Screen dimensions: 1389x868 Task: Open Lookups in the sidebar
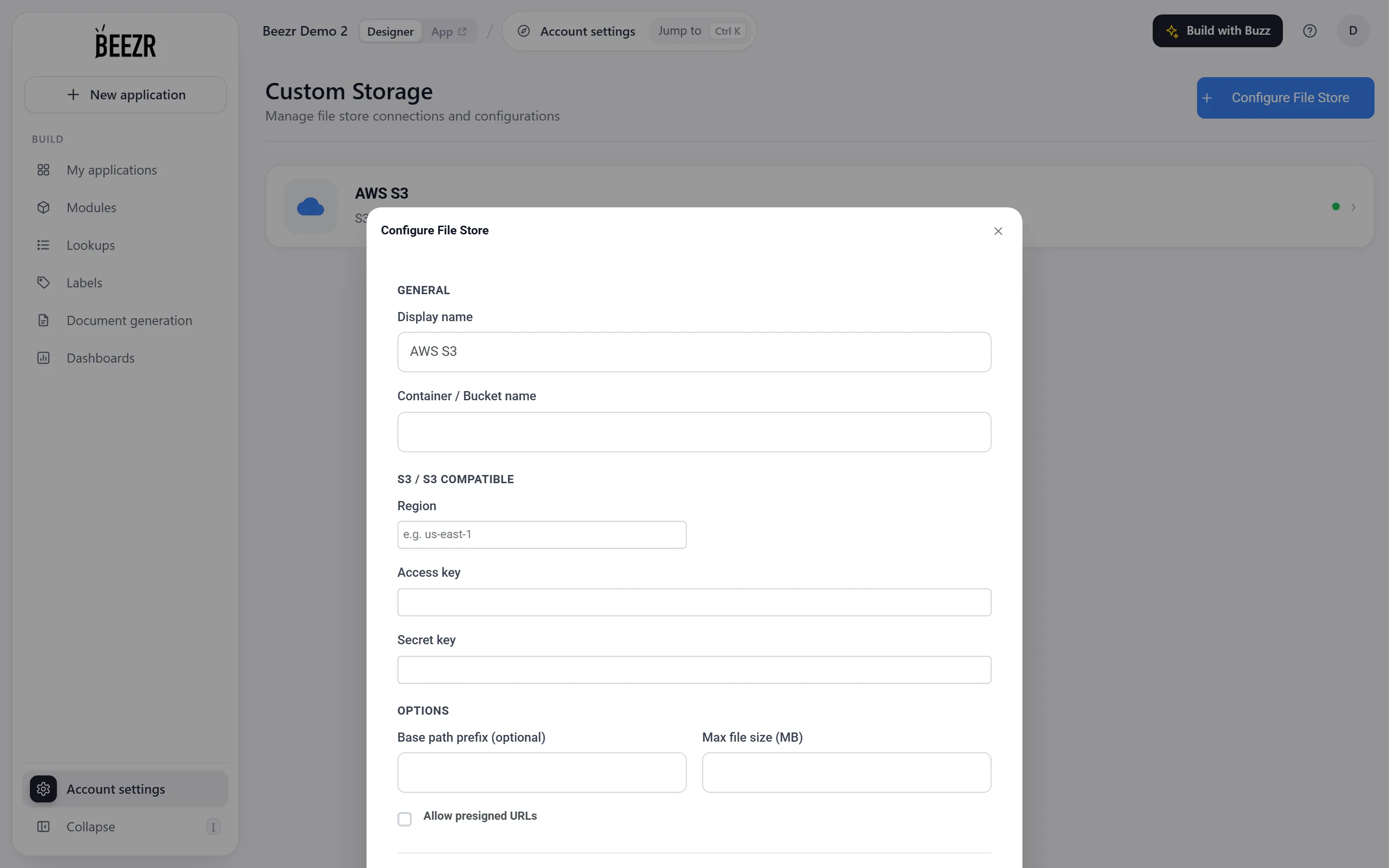[125, 245]
